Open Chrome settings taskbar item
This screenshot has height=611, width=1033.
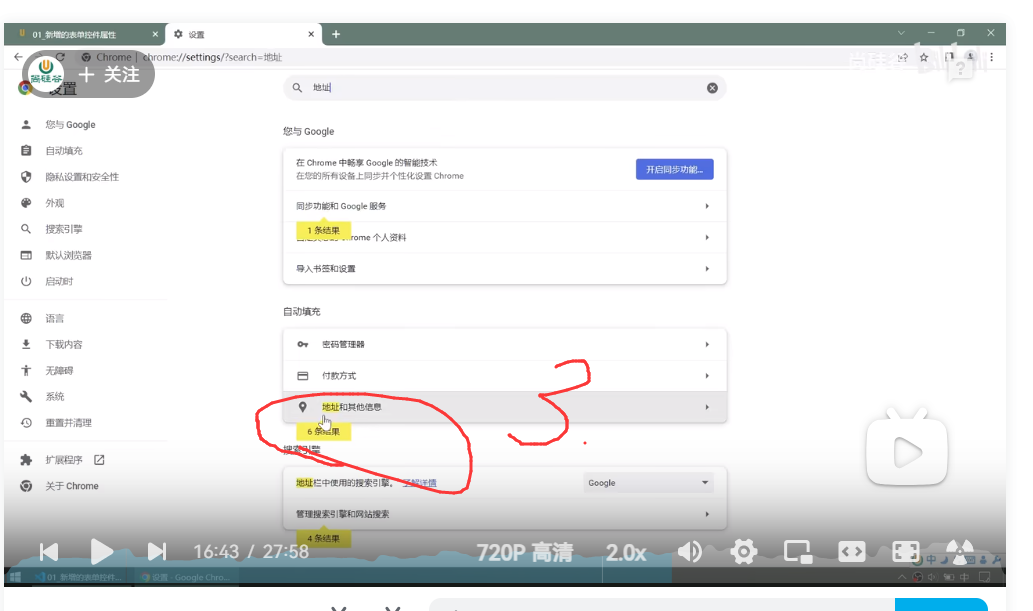click(x=186, y=577)
